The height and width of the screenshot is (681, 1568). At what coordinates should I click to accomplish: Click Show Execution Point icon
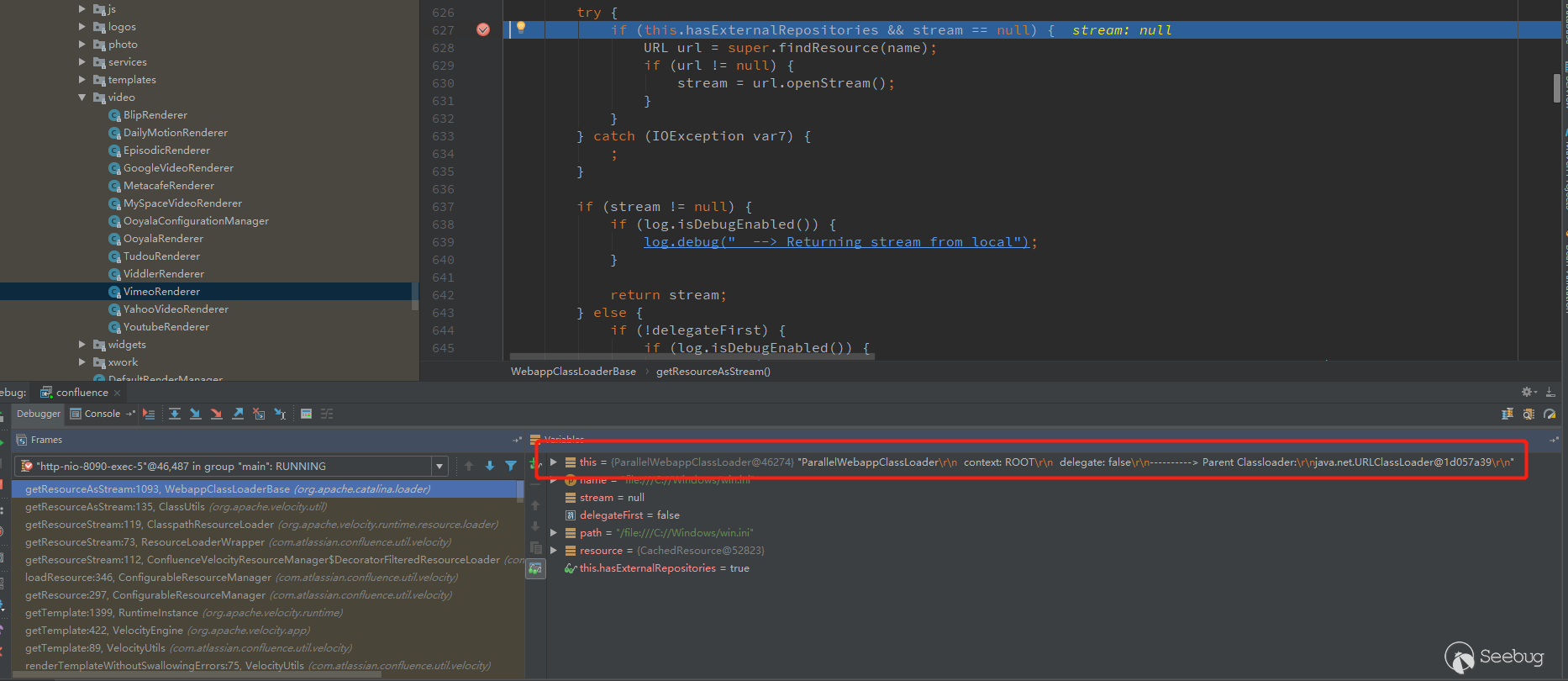149,414
